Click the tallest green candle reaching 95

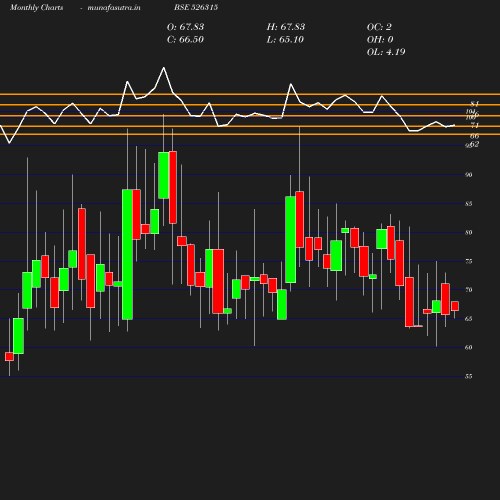[x=163, y=175]
